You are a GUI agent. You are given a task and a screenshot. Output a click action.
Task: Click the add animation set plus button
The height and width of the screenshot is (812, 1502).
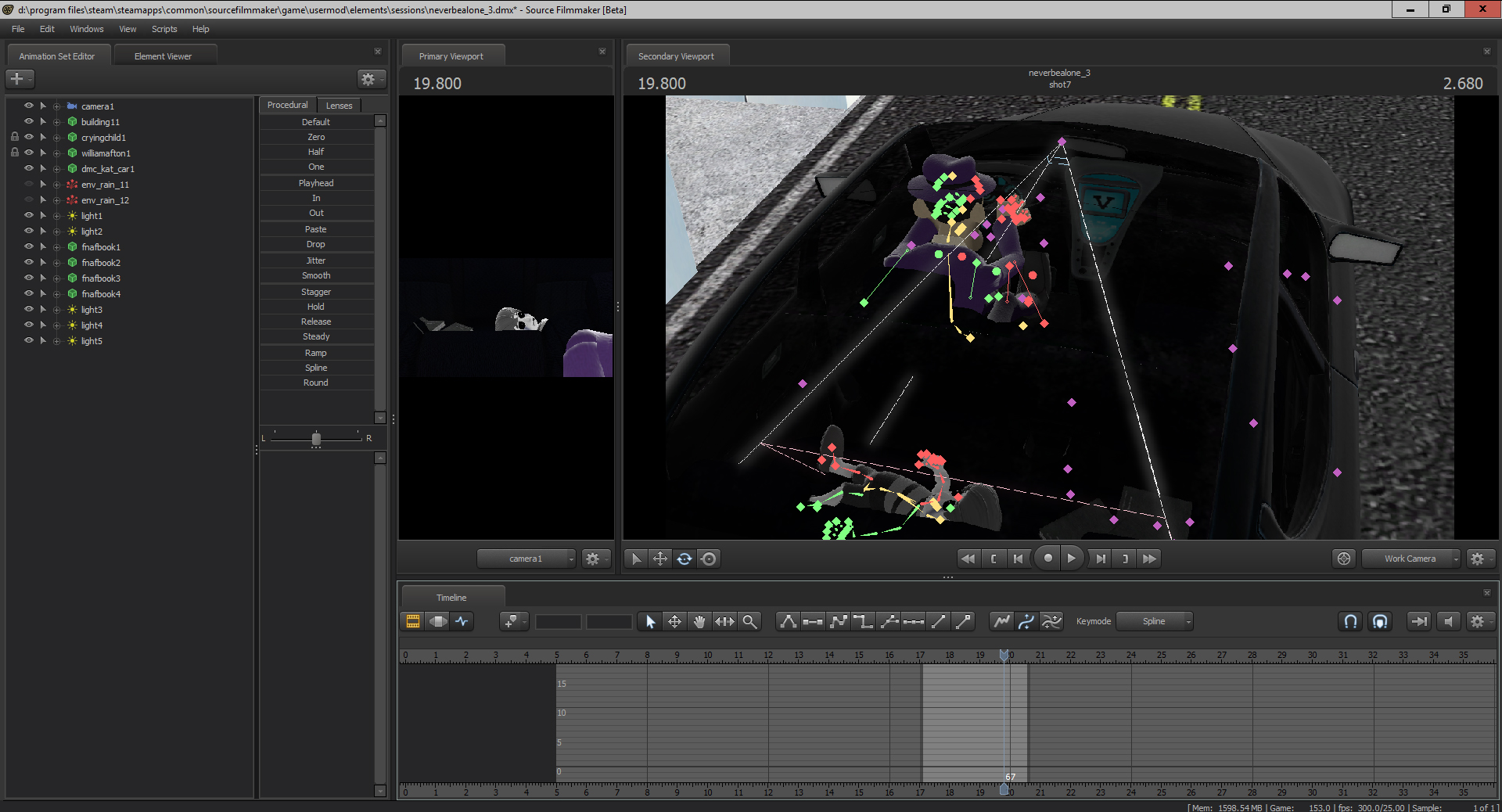pyautogui.click(x=20, y=79)
